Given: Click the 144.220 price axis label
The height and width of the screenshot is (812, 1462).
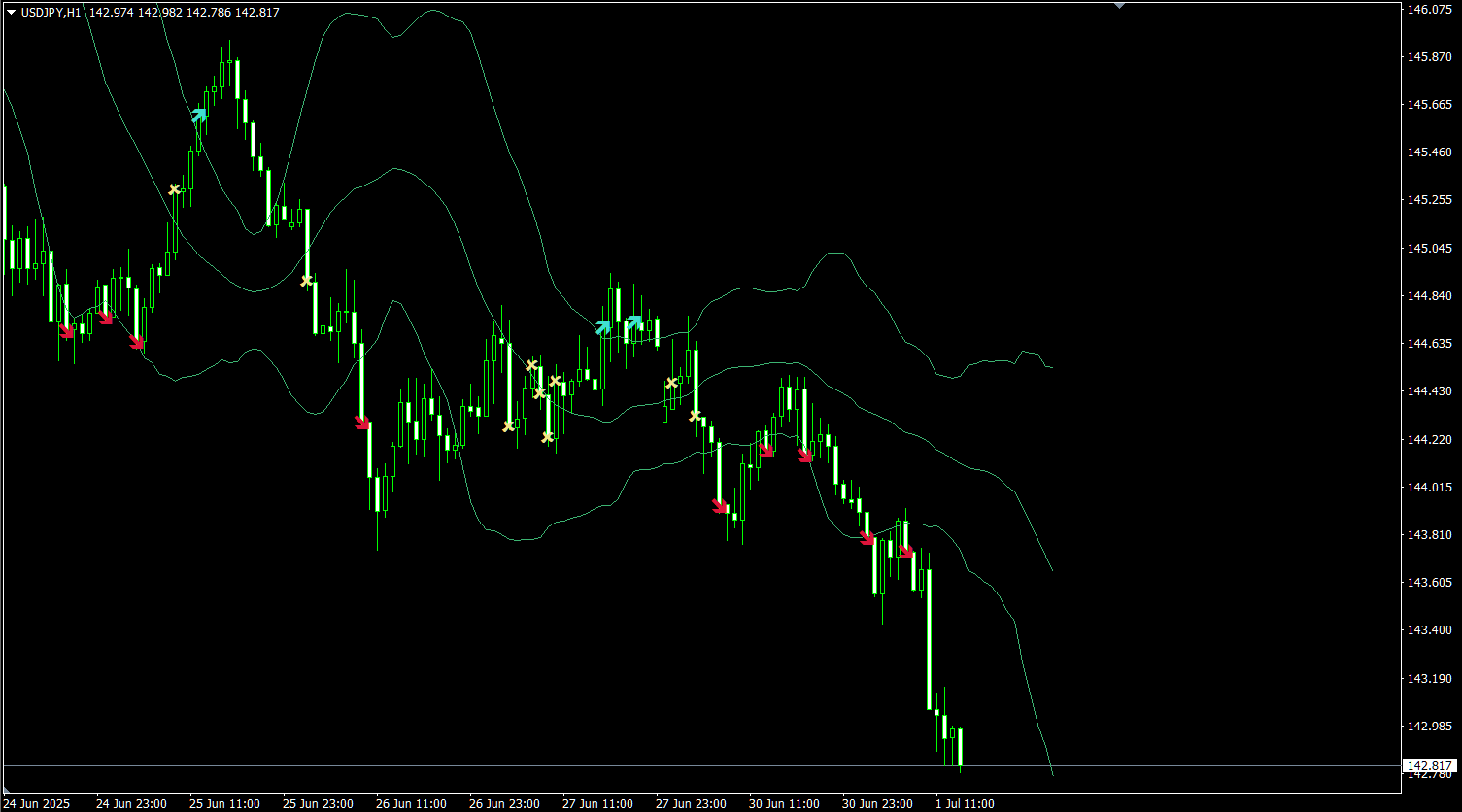Looking at the screenshot, I should click(x=1429, y=440).
